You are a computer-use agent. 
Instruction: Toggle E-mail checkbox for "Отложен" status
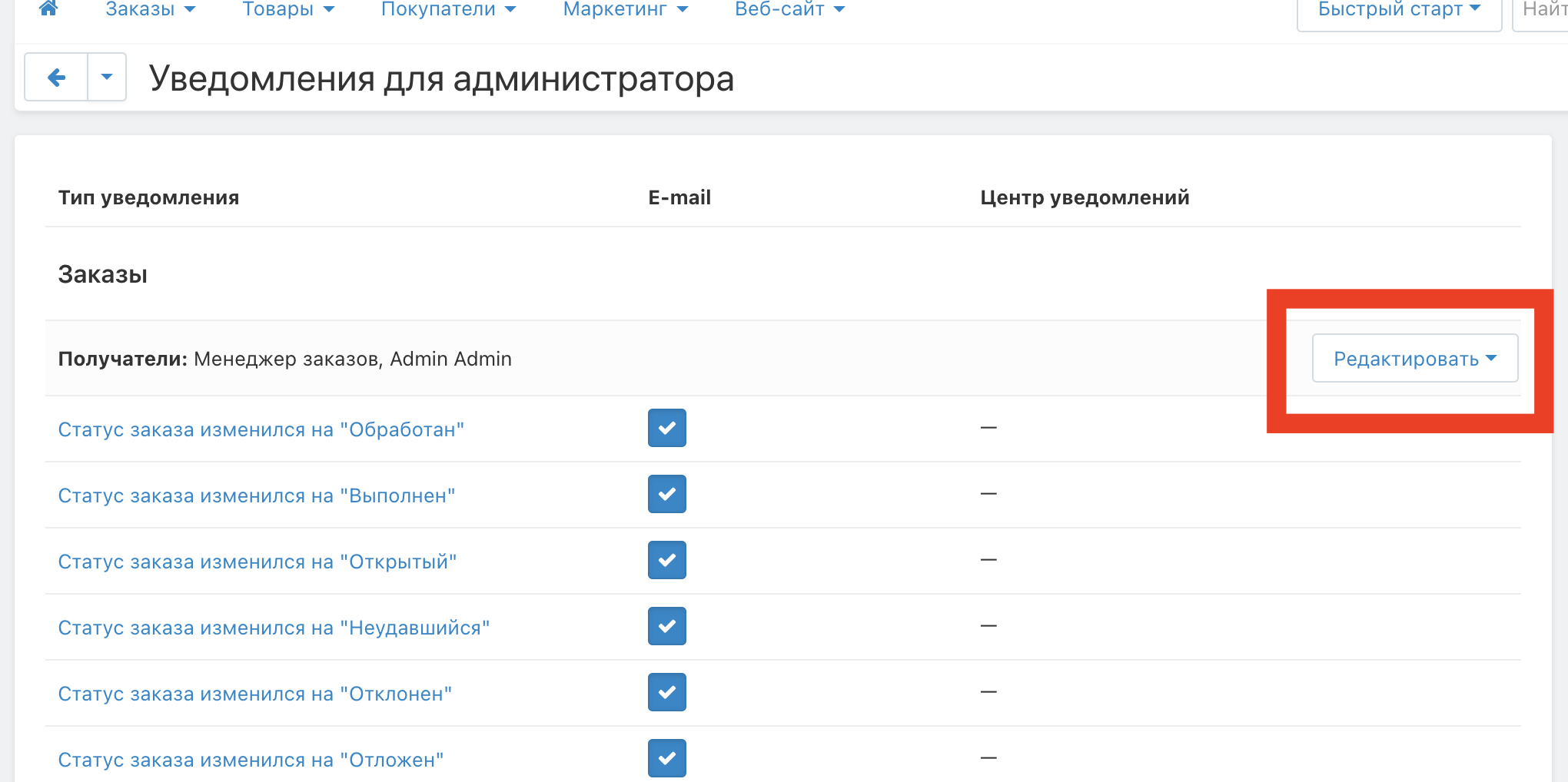point(666,758)
